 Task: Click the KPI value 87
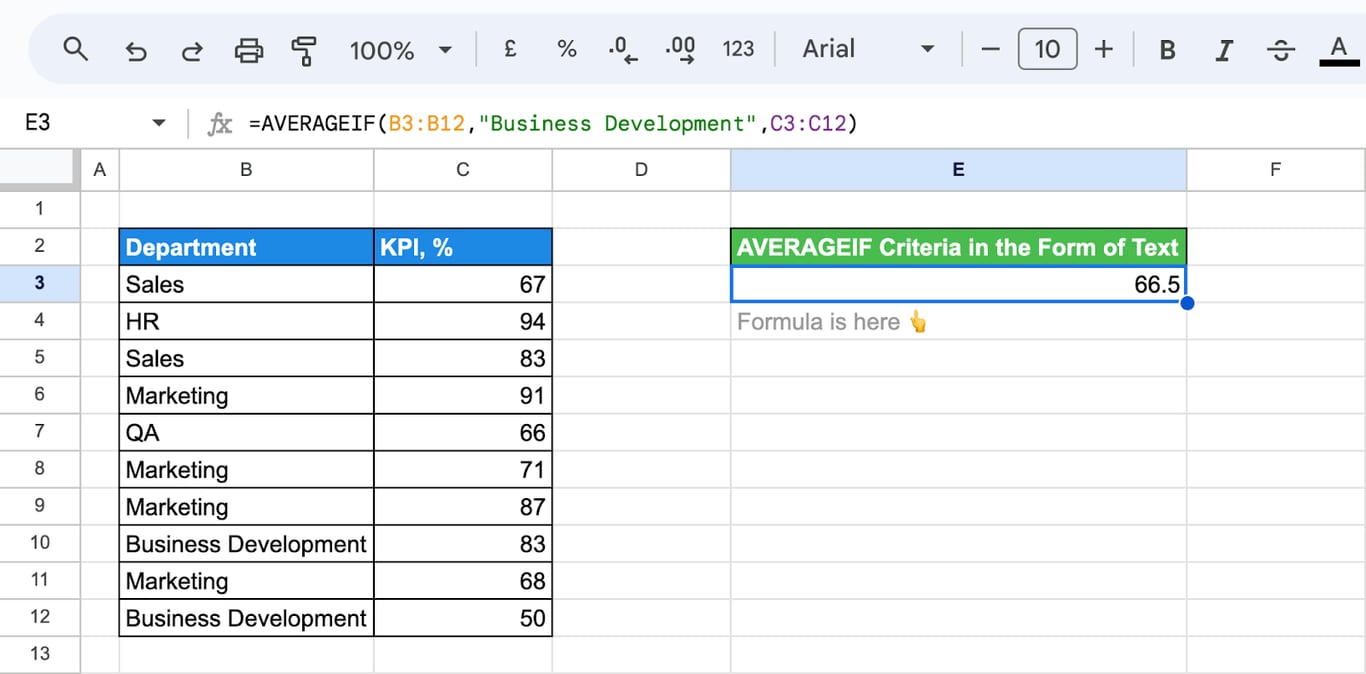(x=463, y=506)
